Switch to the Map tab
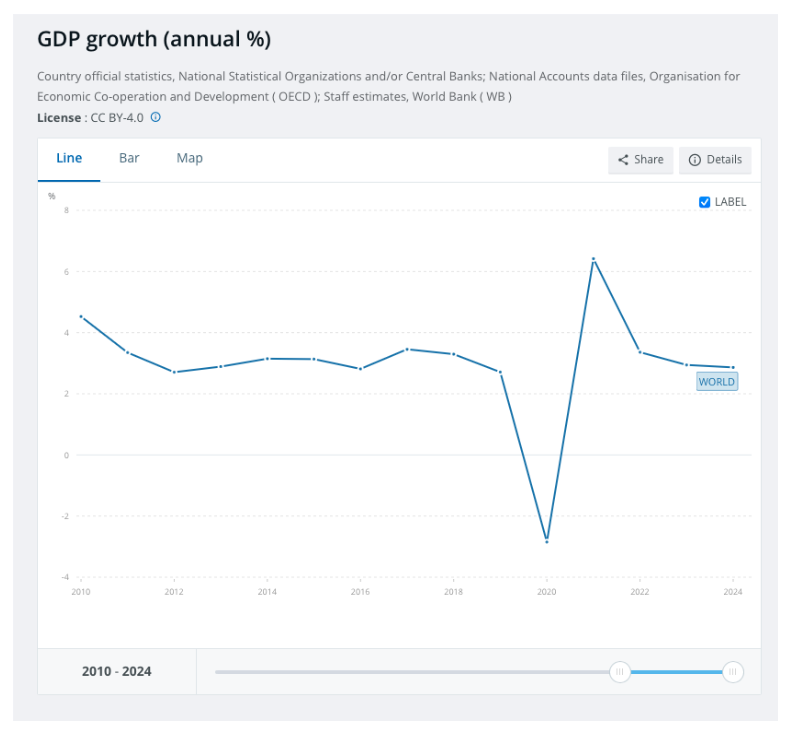 tap(189, 158)
